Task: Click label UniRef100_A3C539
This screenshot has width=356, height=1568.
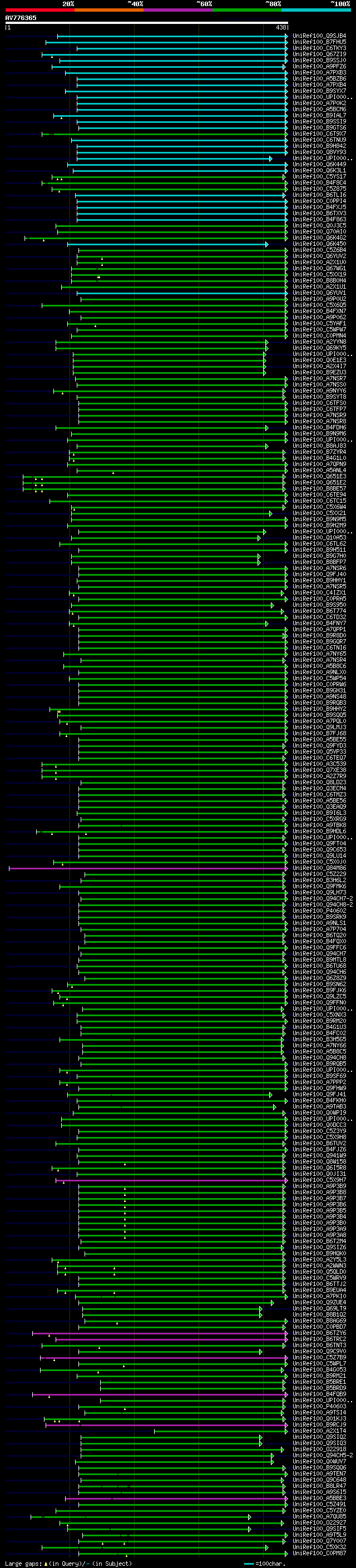Action: click(319, 764)
